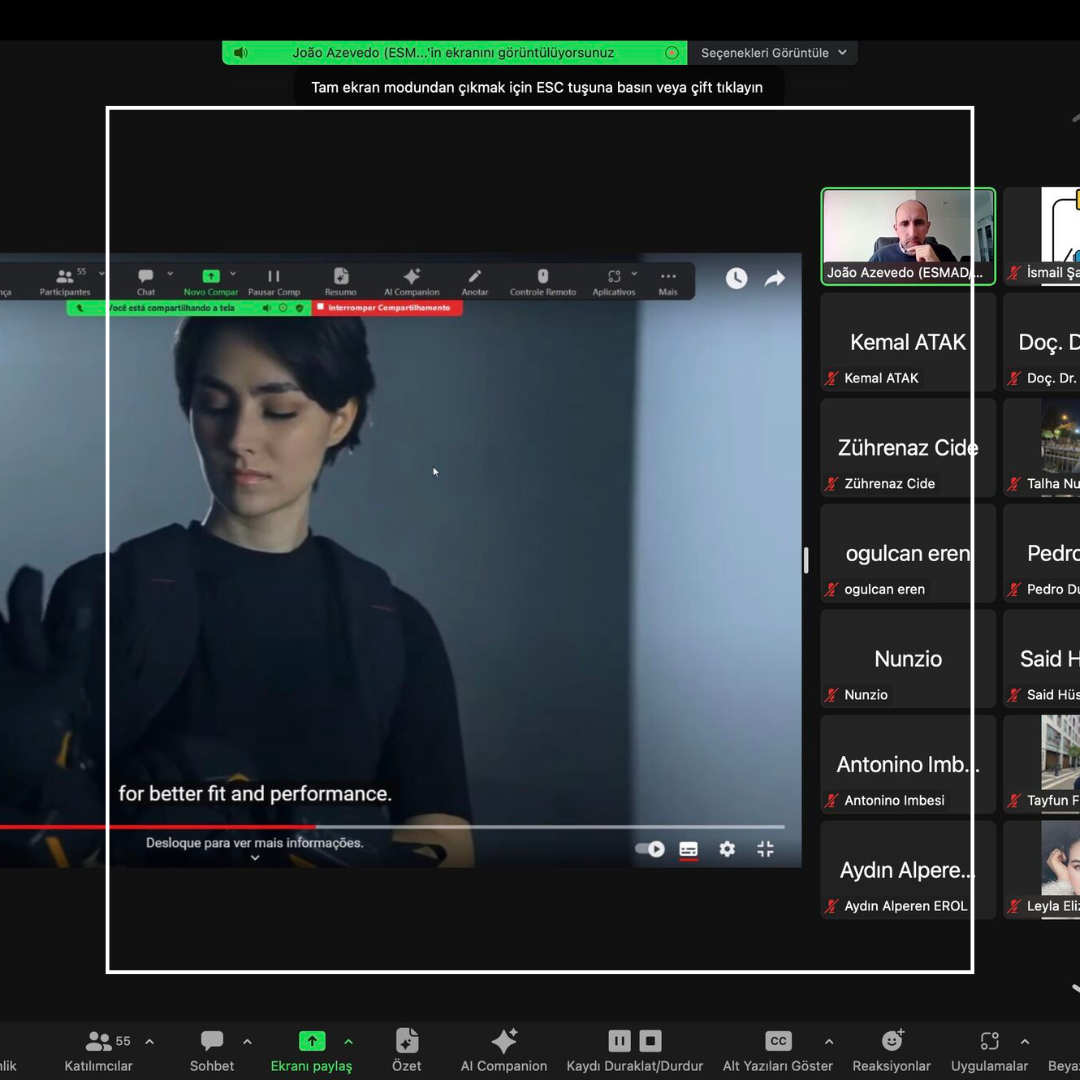Select the Kemal ATAK participant tile
The height and width of the screenshot is (1080, 1080).
(x=908, y=342)
